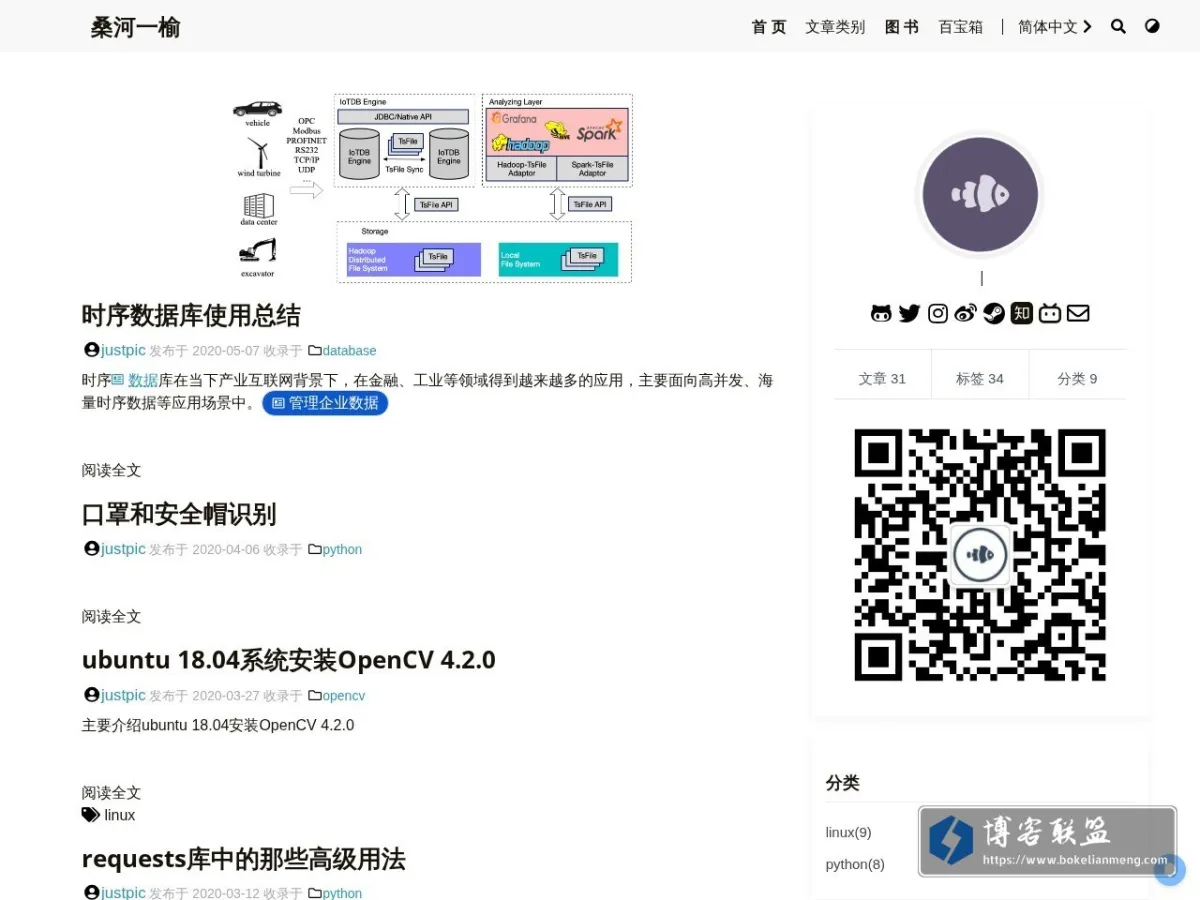
Task: Click the linux tag
Action: click(120, 815)
